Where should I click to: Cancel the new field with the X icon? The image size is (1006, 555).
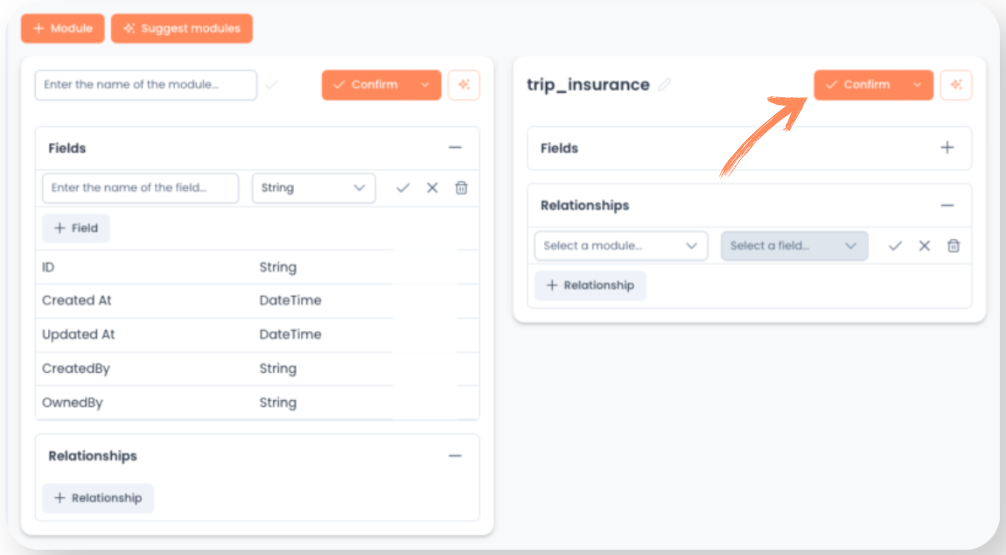[432, 188]
